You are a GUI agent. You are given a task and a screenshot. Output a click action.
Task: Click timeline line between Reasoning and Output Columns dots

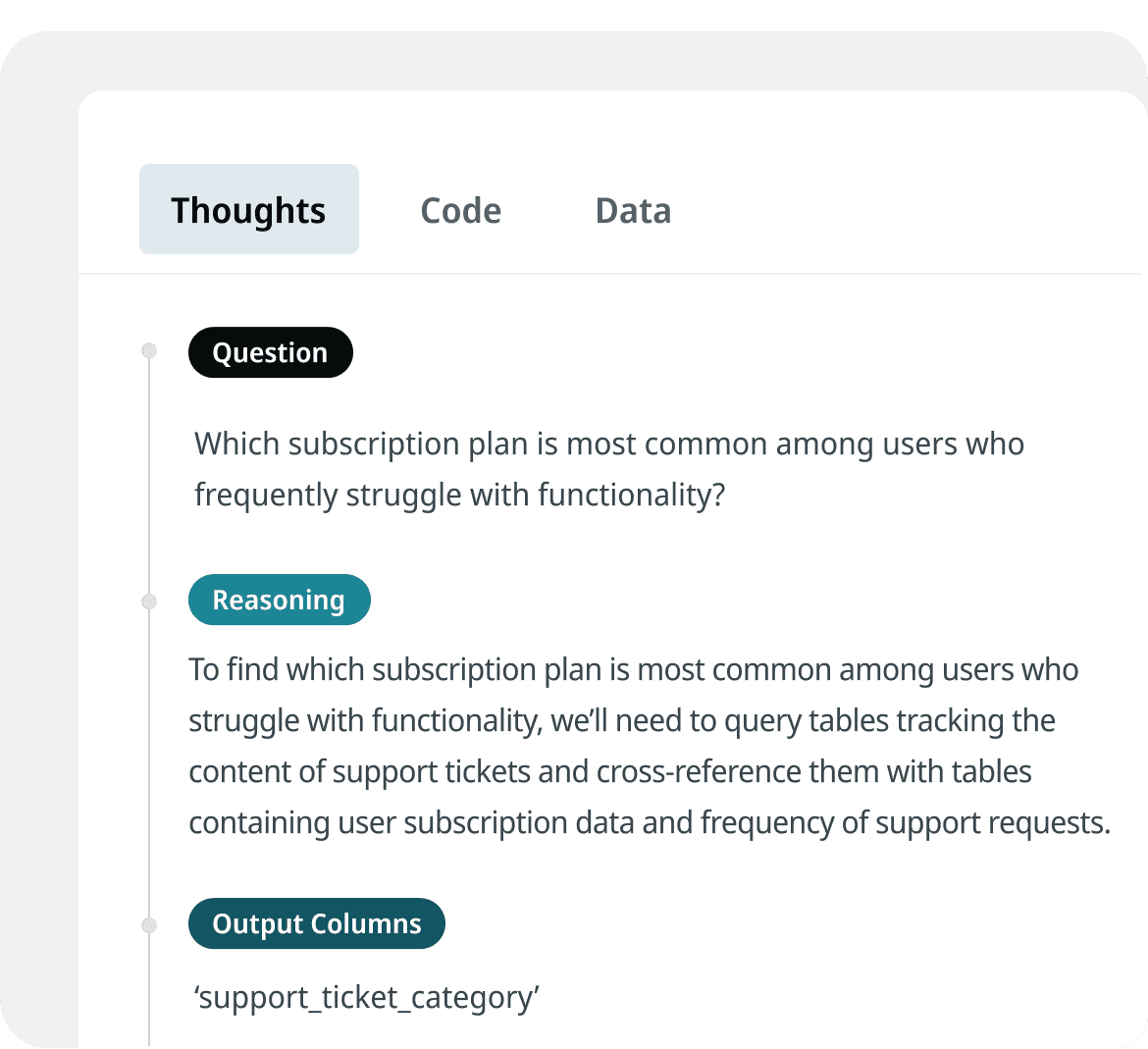(149, 763)
